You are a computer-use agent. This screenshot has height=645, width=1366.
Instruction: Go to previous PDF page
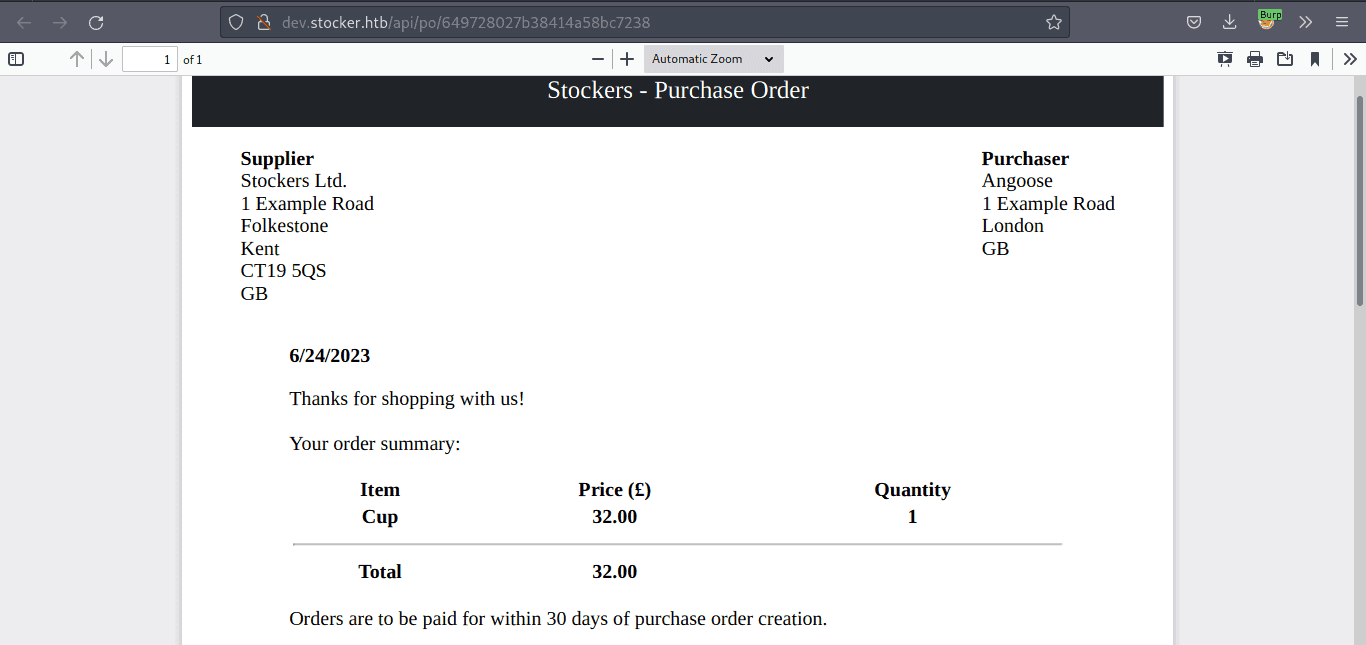coord(76,59)
